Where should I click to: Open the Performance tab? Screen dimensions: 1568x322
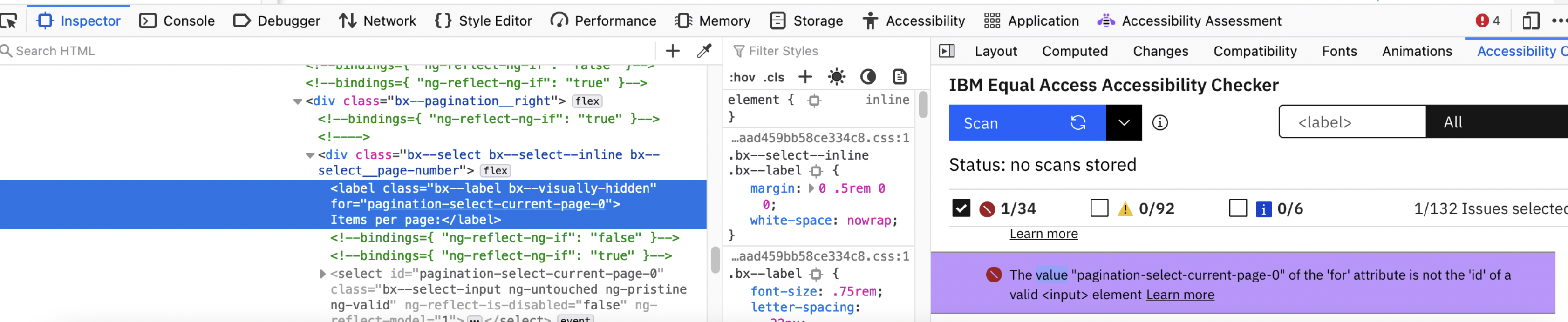pyautogui.click(x=603, y=20)
